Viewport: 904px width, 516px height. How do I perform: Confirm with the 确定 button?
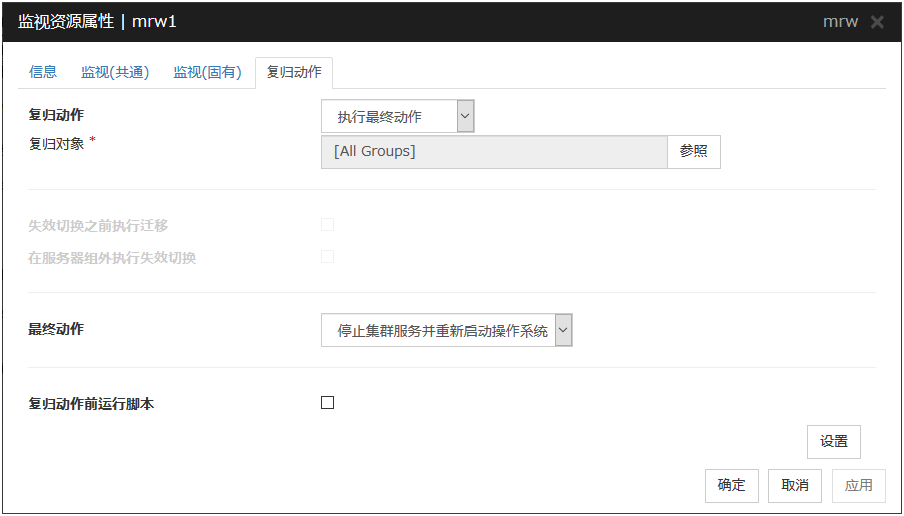(731, 486)
